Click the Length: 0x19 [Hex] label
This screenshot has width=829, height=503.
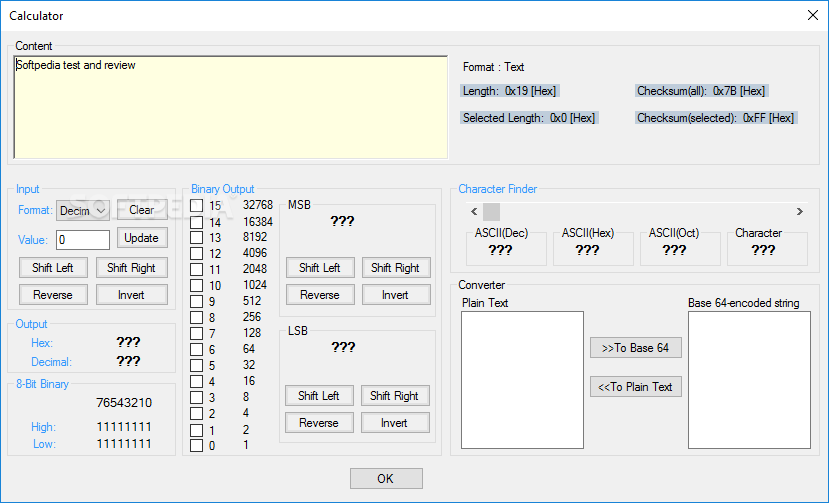[510, 91]
